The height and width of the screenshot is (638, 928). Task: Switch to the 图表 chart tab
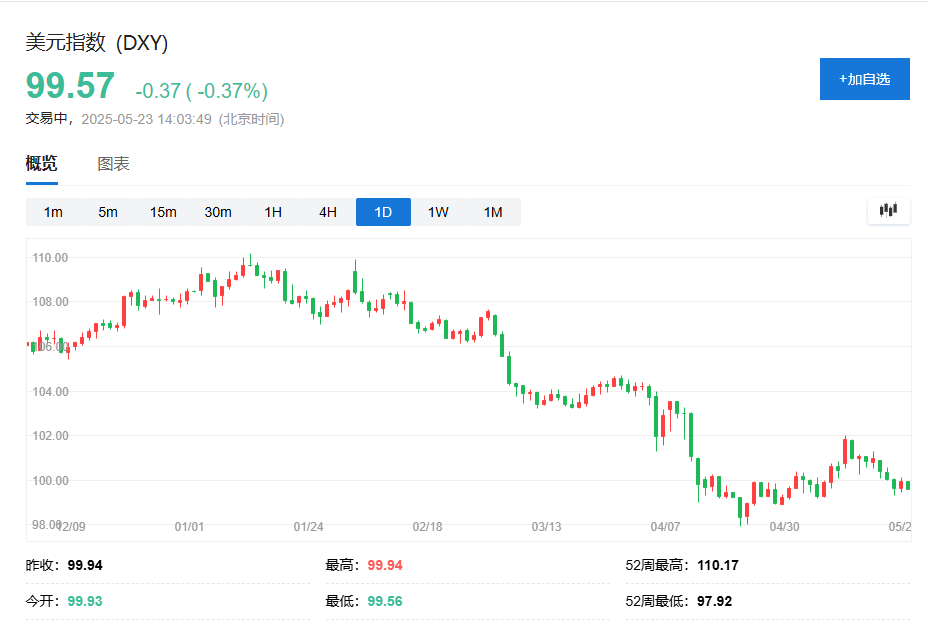point(114,164)
